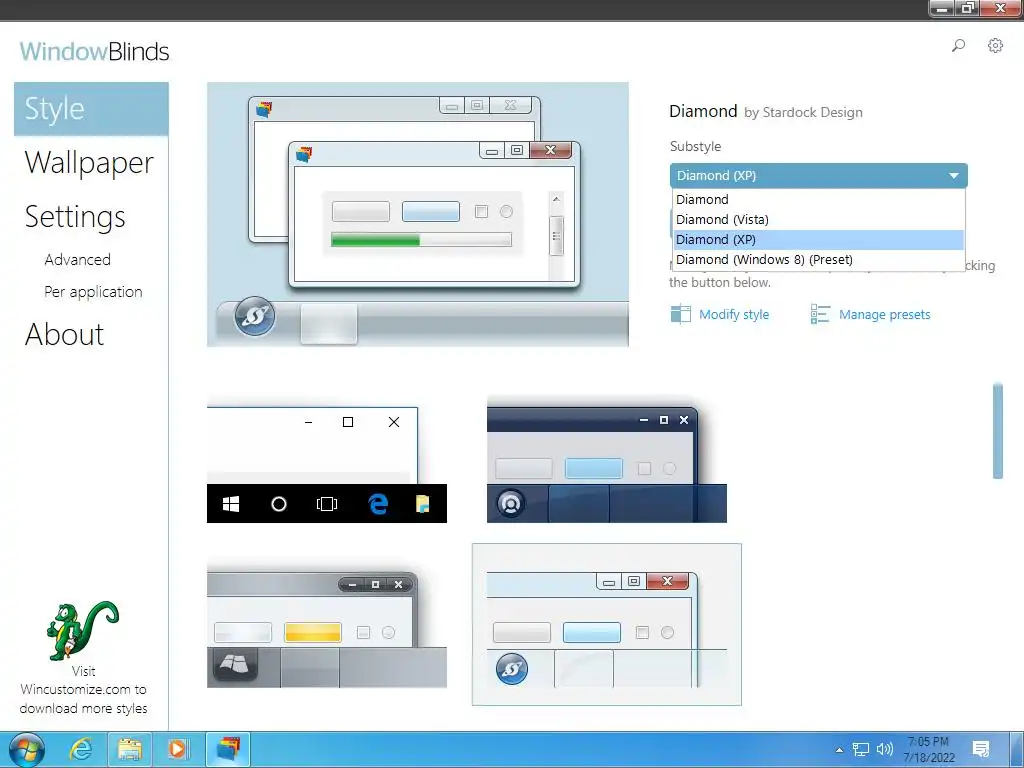Viewport: 1024px width, 768px height.
Task: Click the network tray icon
Action: [x=861, y=750]
